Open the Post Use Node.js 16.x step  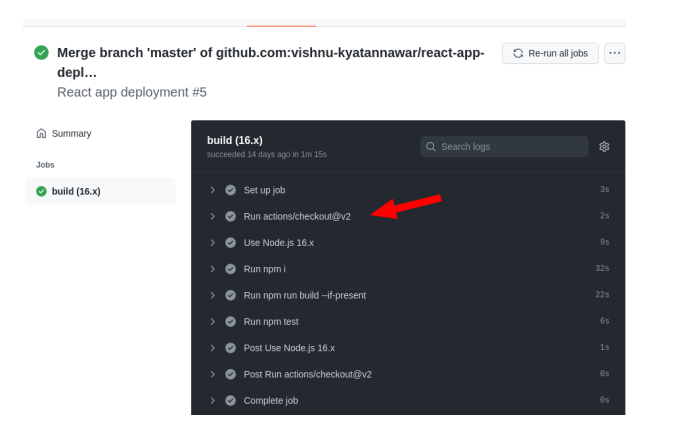point(289,348)
